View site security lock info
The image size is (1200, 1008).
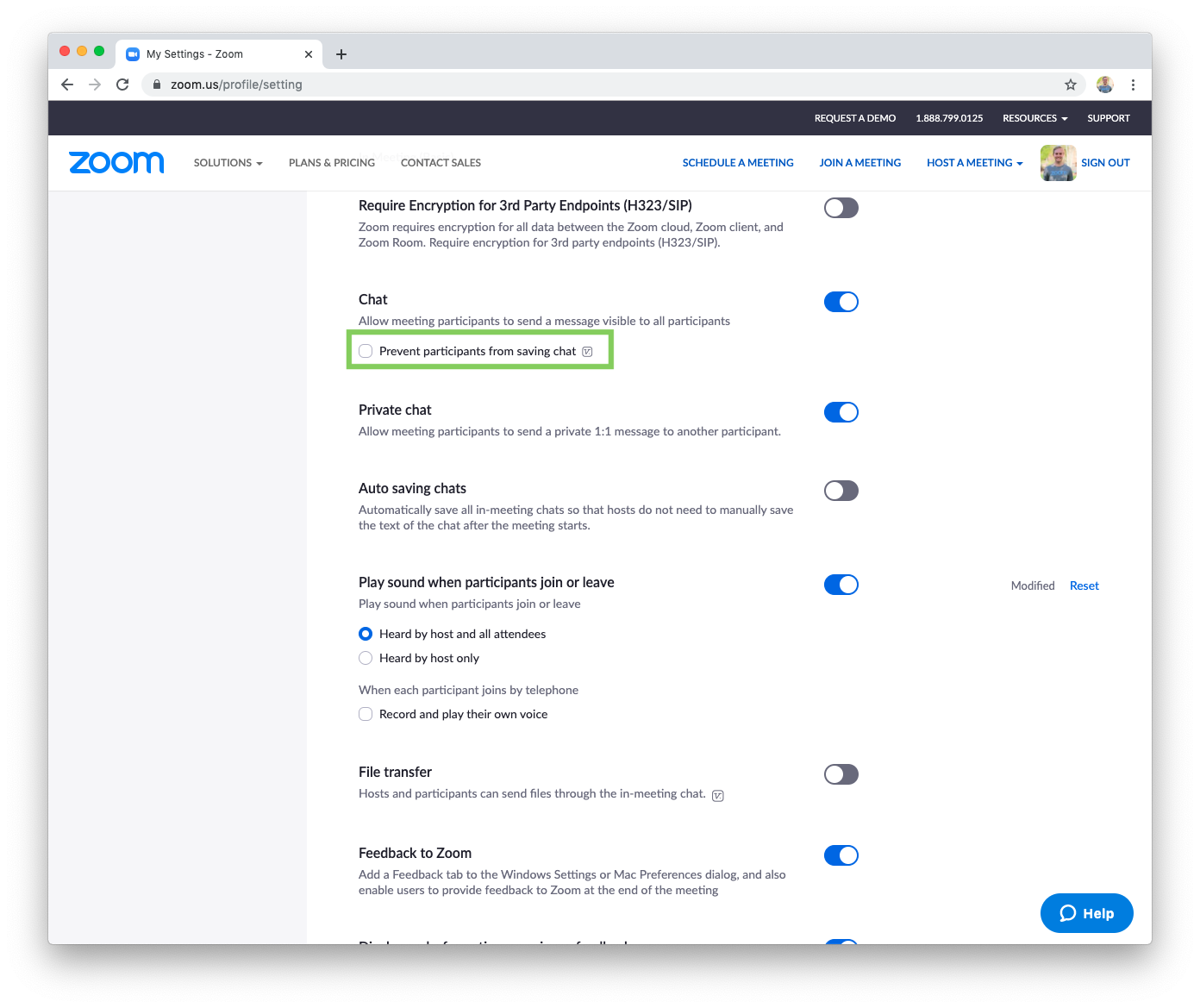[157, 85]
